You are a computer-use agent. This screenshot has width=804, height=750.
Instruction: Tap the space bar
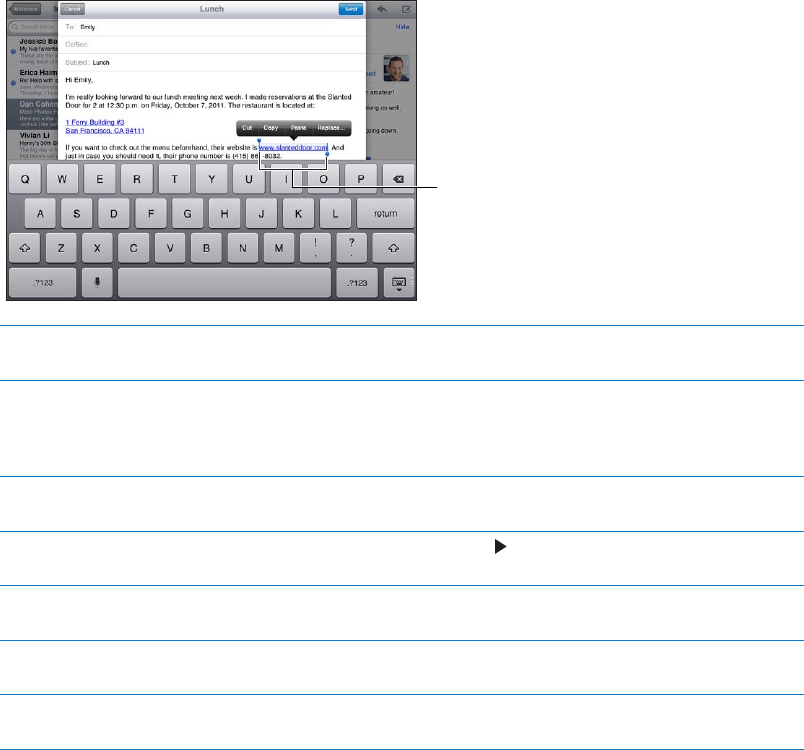pyautogui.click(x=225, y=282)
